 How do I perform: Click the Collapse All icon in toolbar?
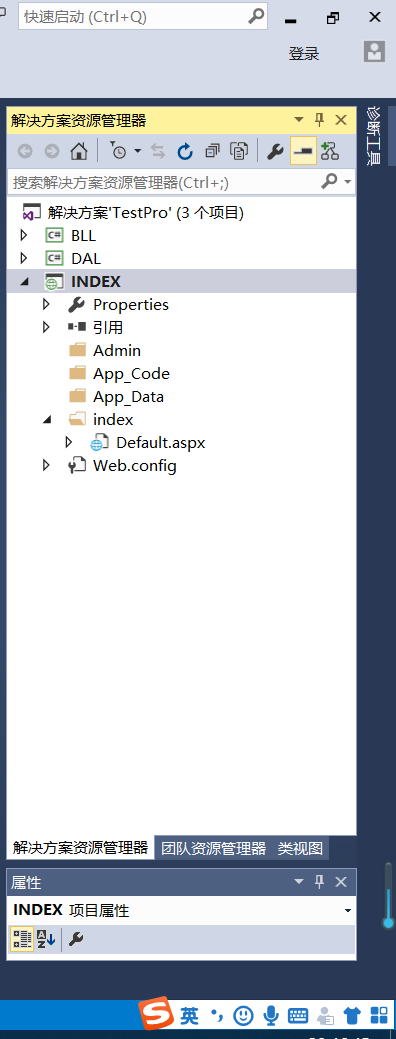[x=212, y=152]
